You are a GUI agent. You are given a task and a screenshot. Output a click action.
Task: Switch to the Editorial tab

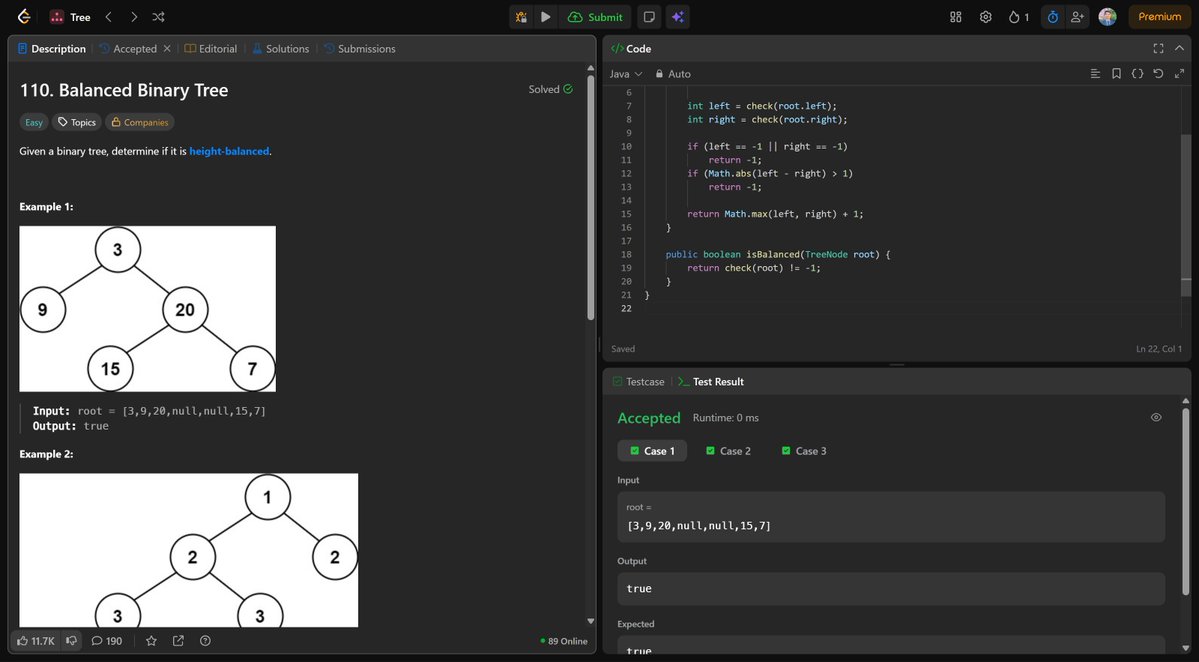pyautogui.click(x=211, y=48)
